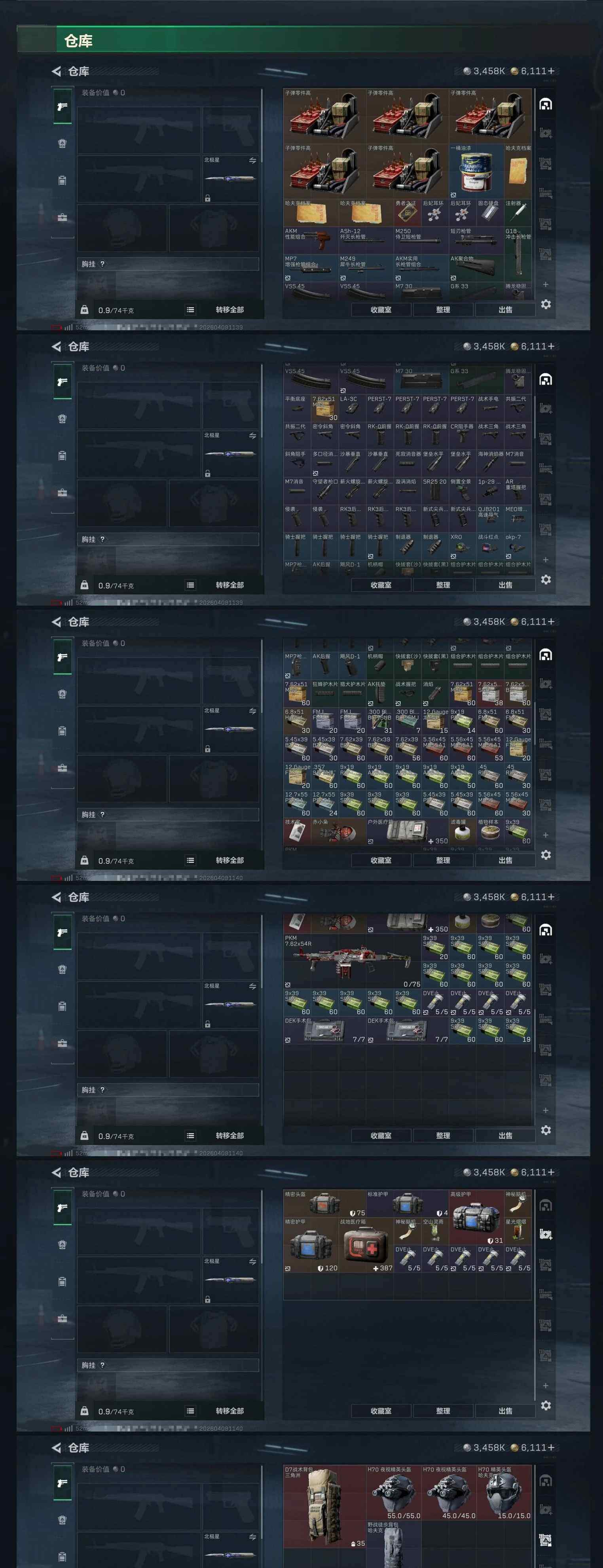Select the PKM 7.62x54R machine gun
Screen dimensions: 603x1568
tap(352, 961)
